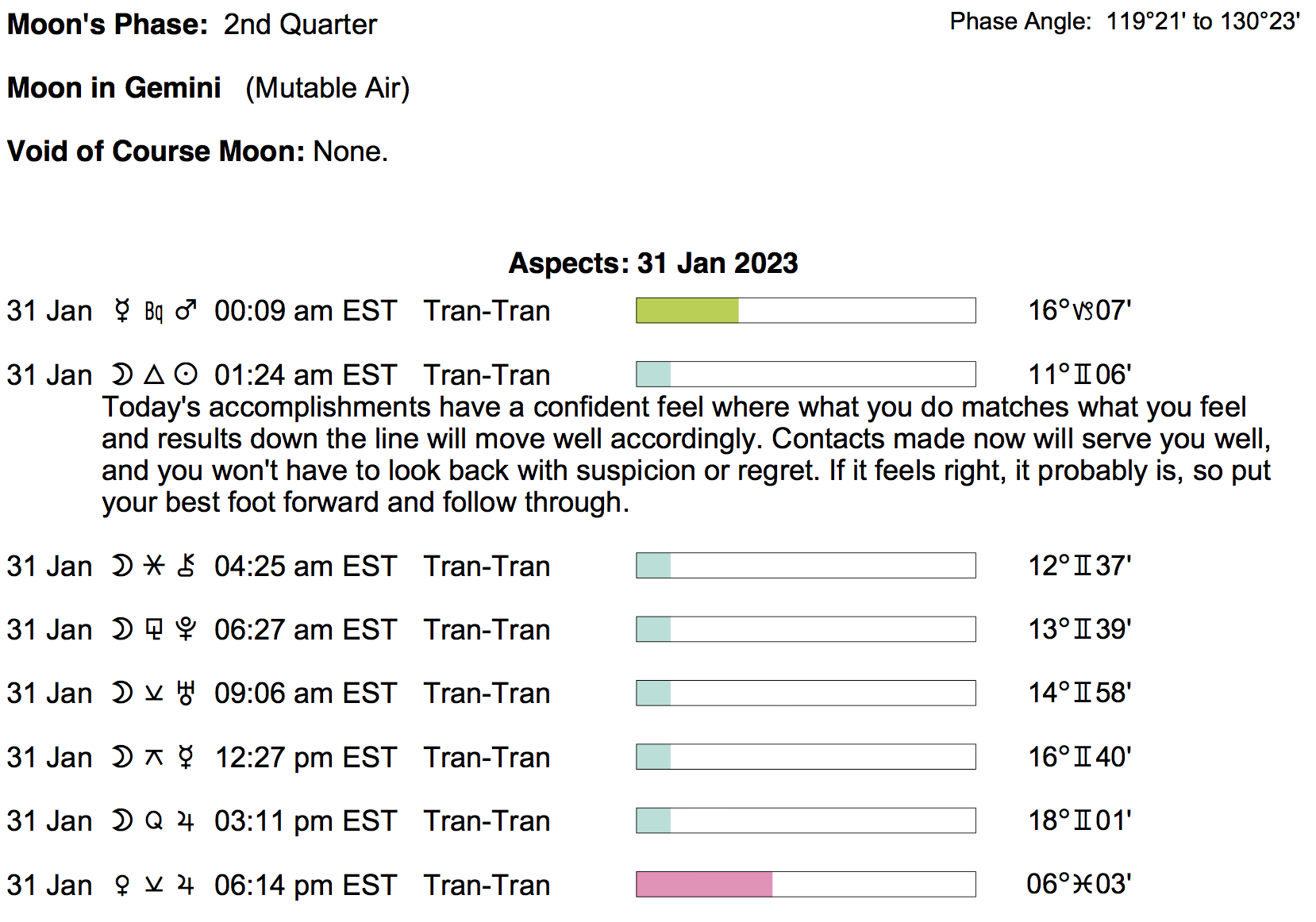Click the trine triangle symbol after the Moon
1316x922 pixels.
tap(154, 375)
